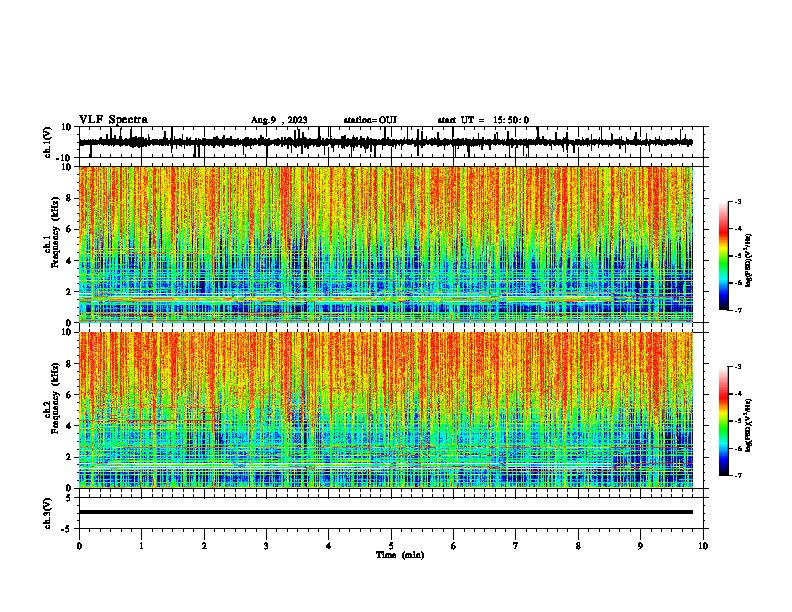Click the "6" kHz tick on ch.2 frequency axis
This screenshot has height=612, width=792.
tap(70, 395)
